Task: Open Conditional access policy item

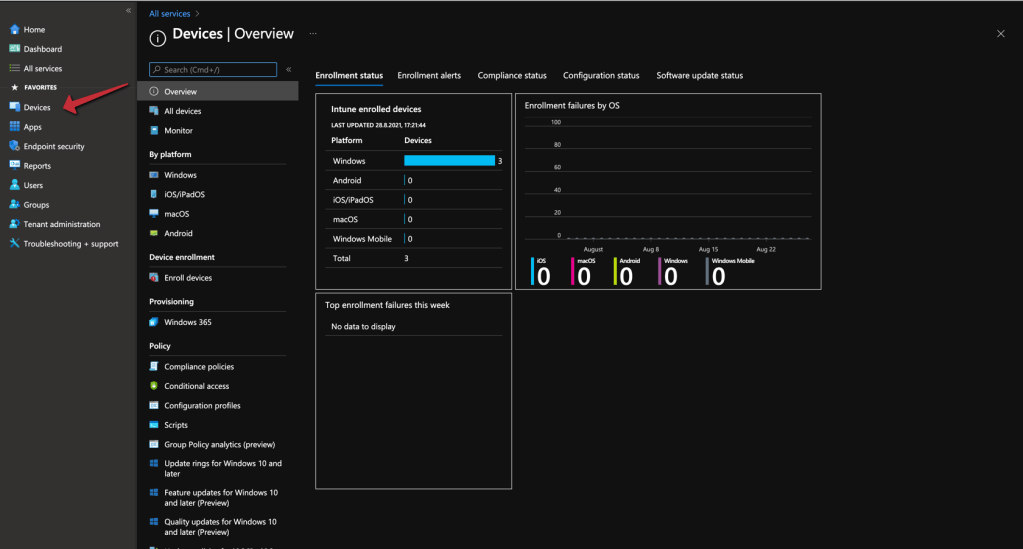Action: pos(196,386)
